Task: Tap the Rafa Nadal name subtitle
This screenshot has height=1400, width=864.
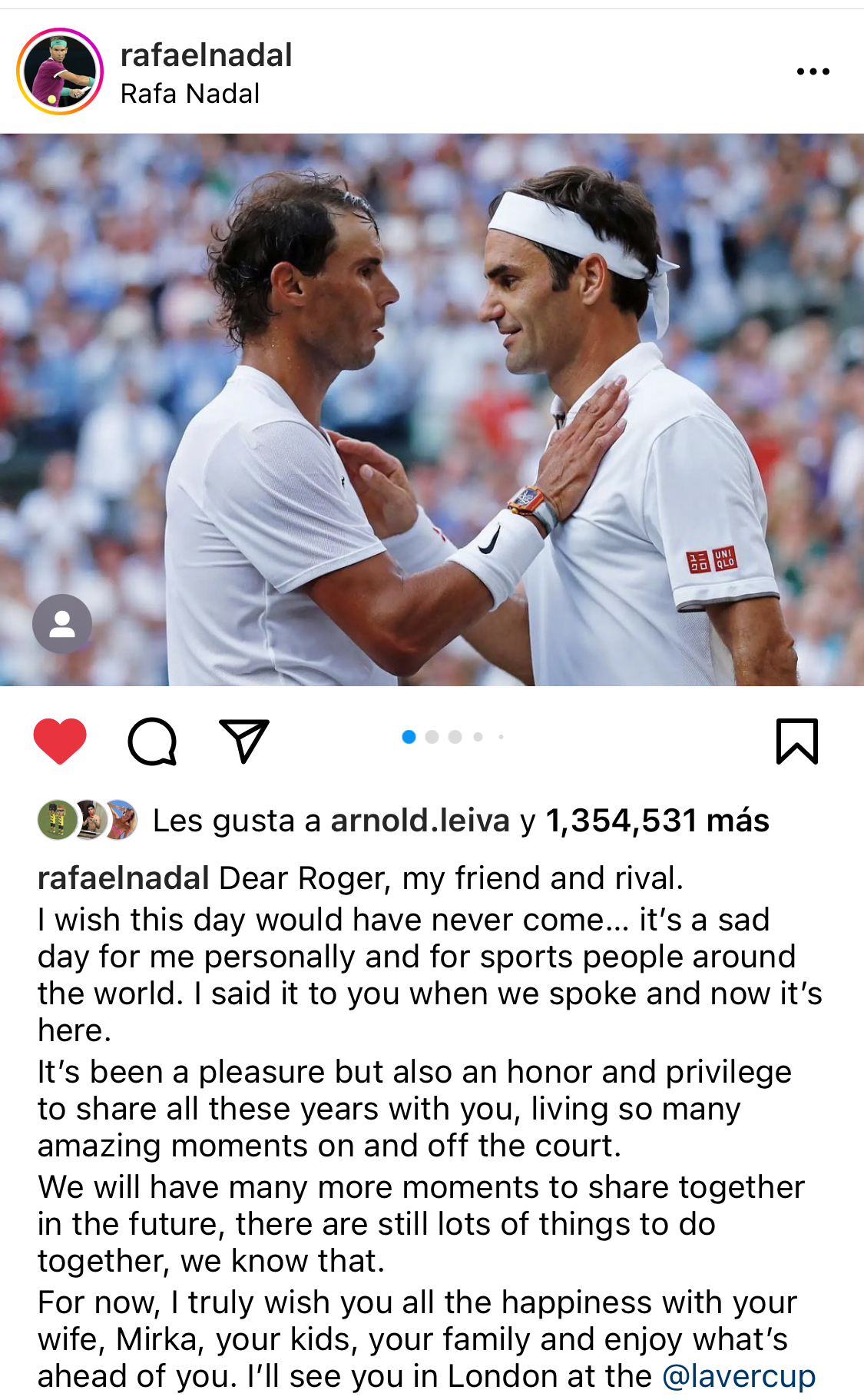Action: [x=190, y=94]
